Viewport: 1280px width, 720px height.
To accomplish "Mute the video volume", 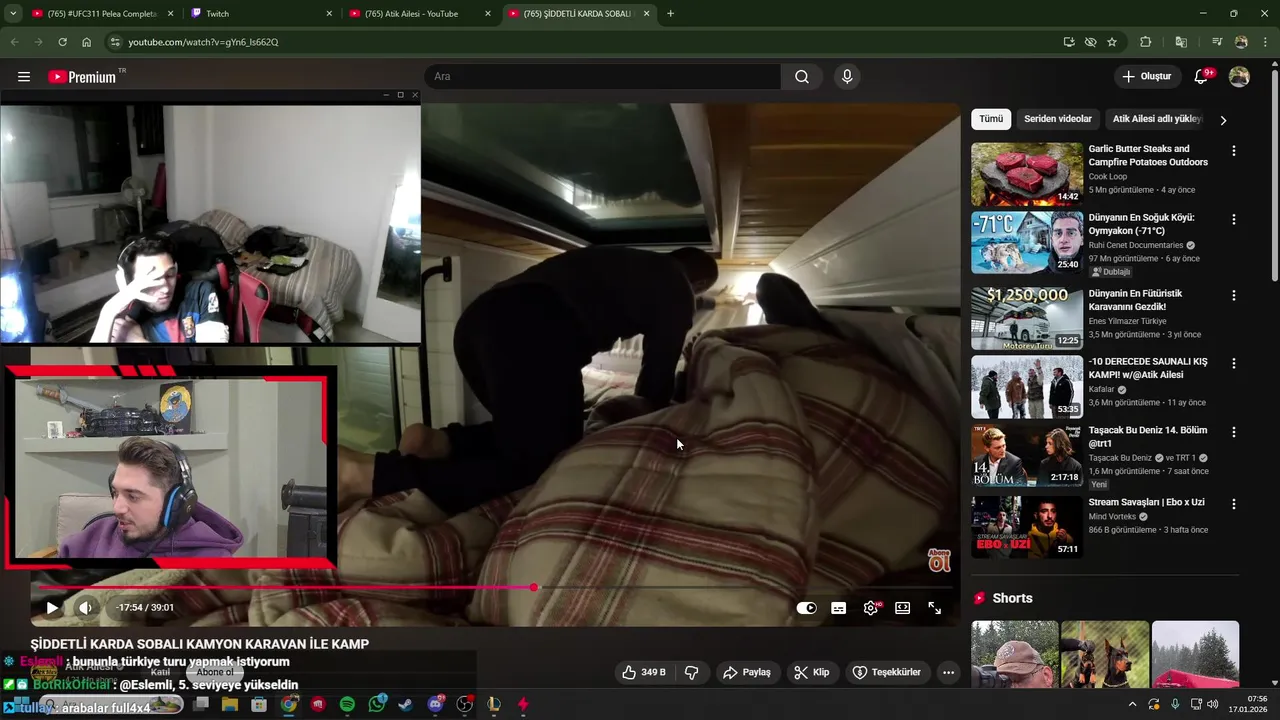I will [86, 607].
